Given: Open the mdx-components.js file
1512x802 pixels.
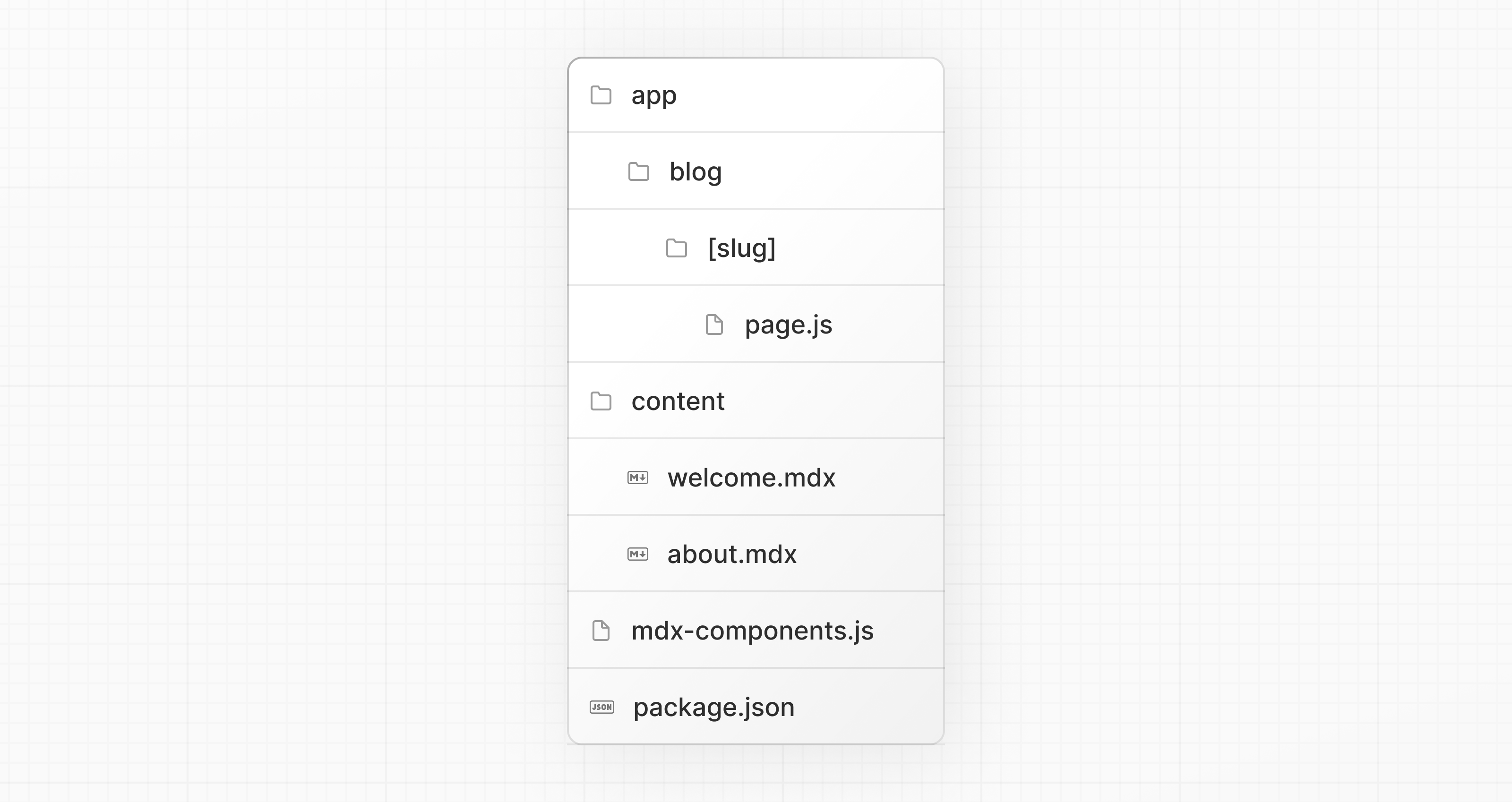Looking at the screenshot, I should (753, 631).
